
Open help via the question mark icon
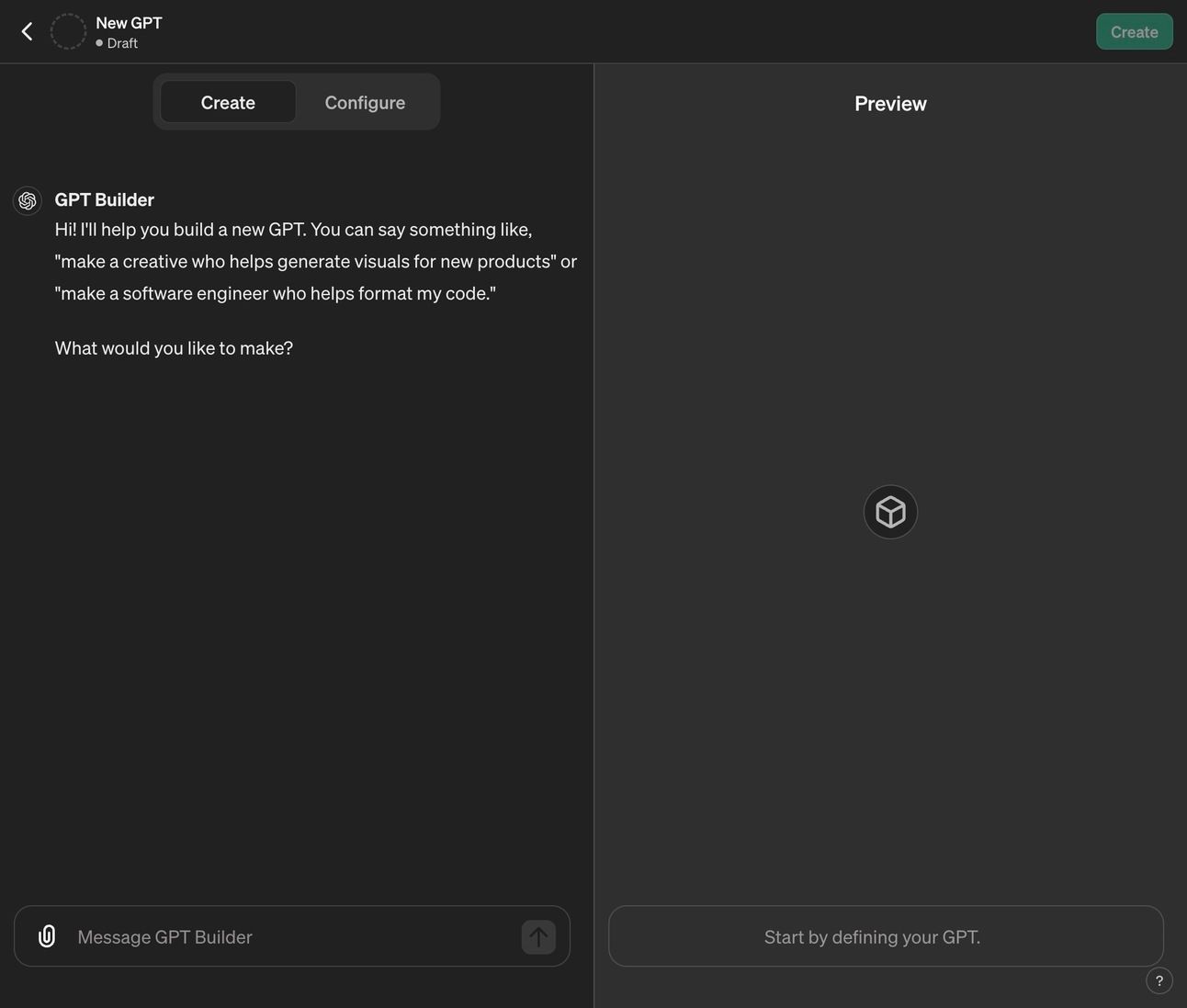pyautogui.click(x=1159, y=980)
